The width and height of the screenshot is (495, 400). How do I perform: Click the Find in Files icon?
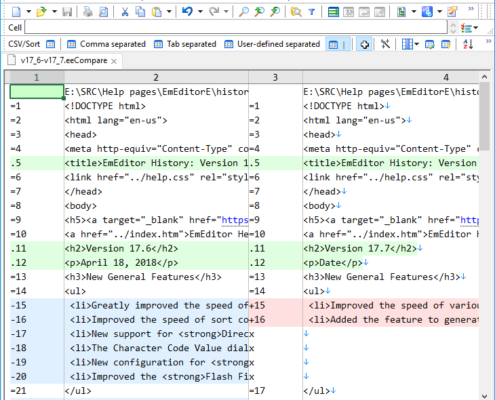point(296,12)
